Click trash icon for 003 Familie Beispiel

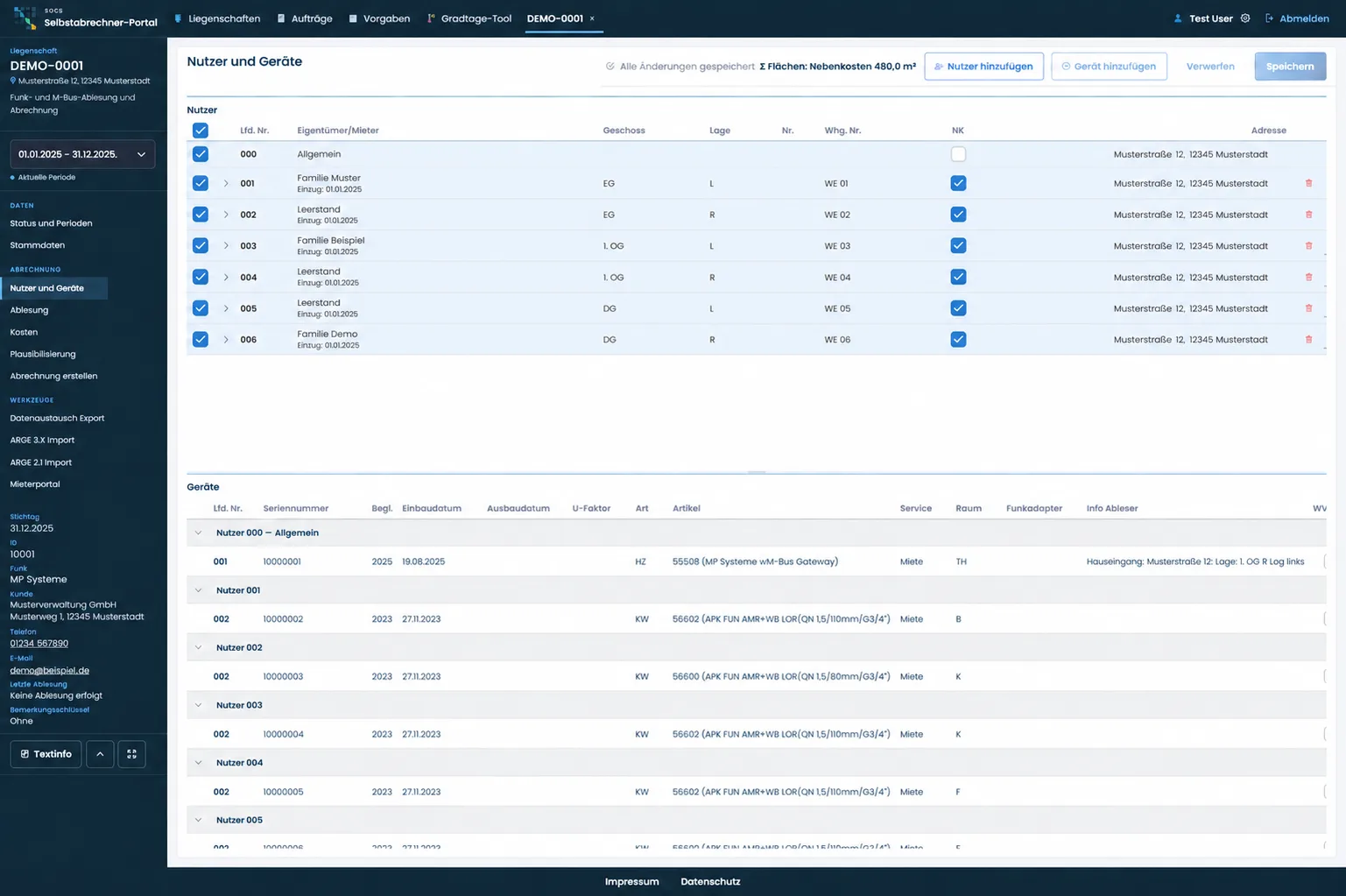pyautogui.click(x=1308, y=246)
